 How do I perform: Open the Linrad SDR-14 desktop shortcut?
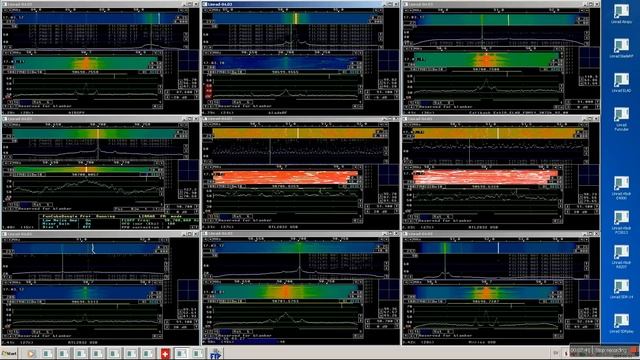point(621,289)
